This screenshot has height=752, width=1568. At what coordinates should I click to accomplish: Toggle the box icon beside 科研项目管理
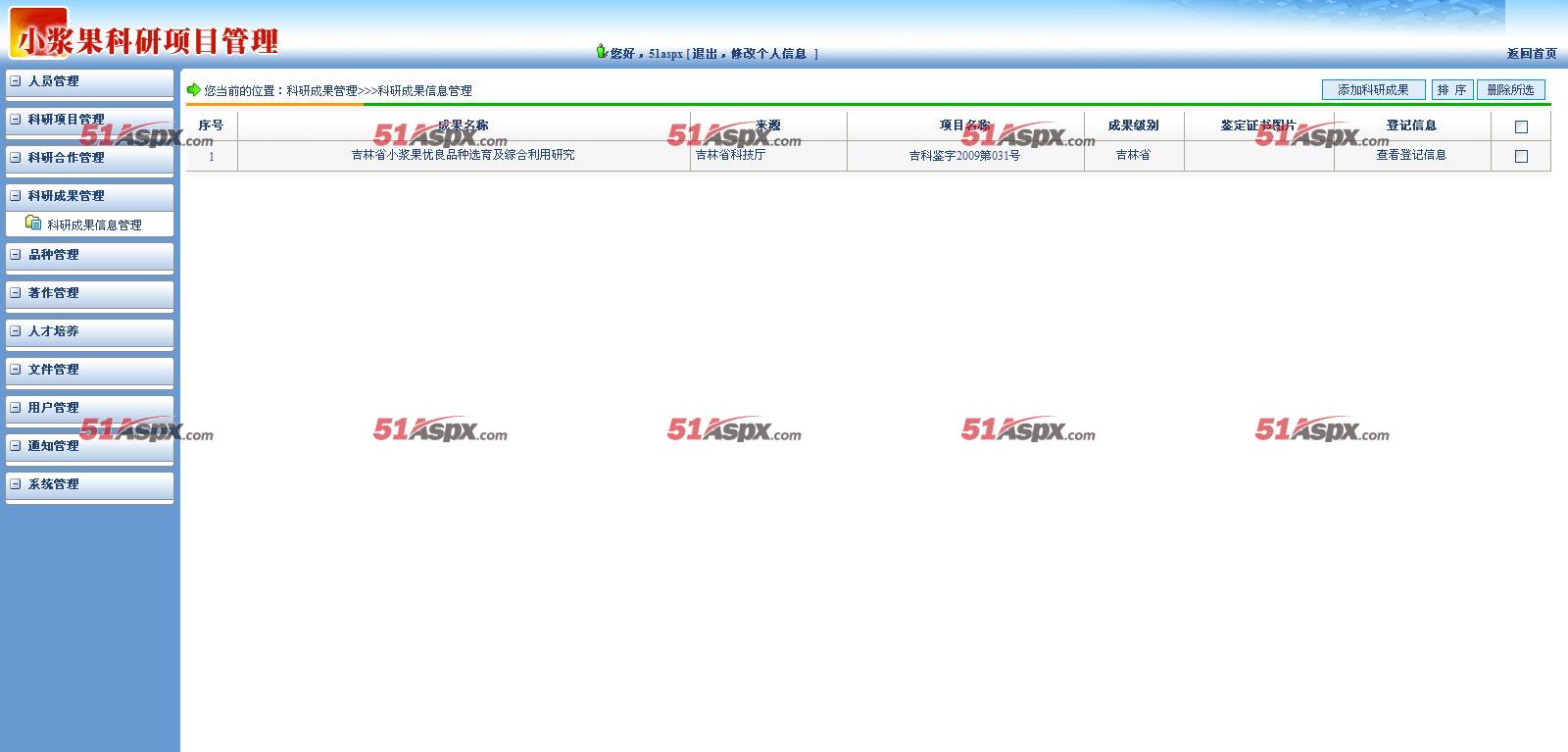(x=15, y=120)
